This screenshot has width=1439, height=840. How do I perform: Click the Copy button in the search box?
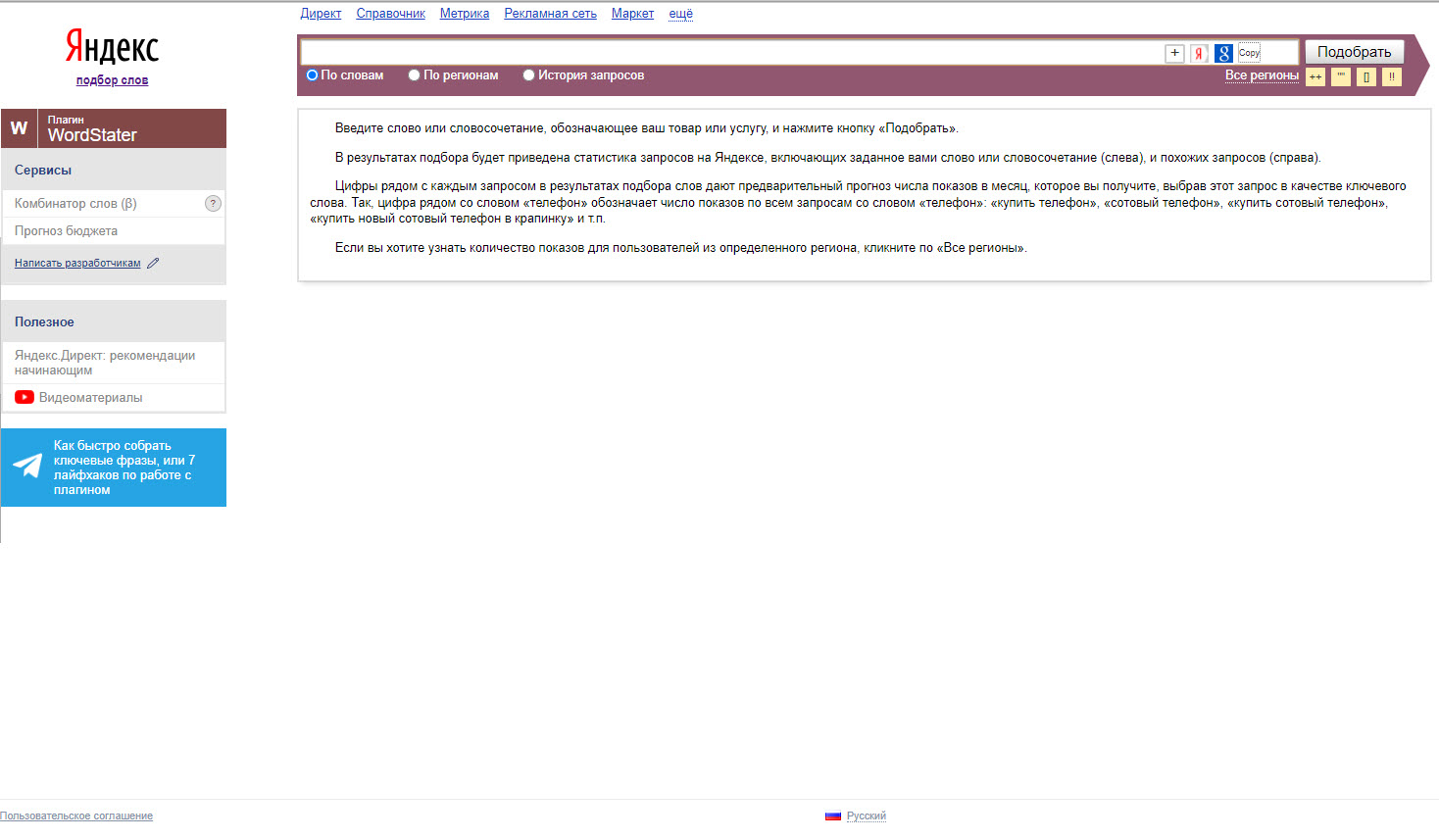1249,53
